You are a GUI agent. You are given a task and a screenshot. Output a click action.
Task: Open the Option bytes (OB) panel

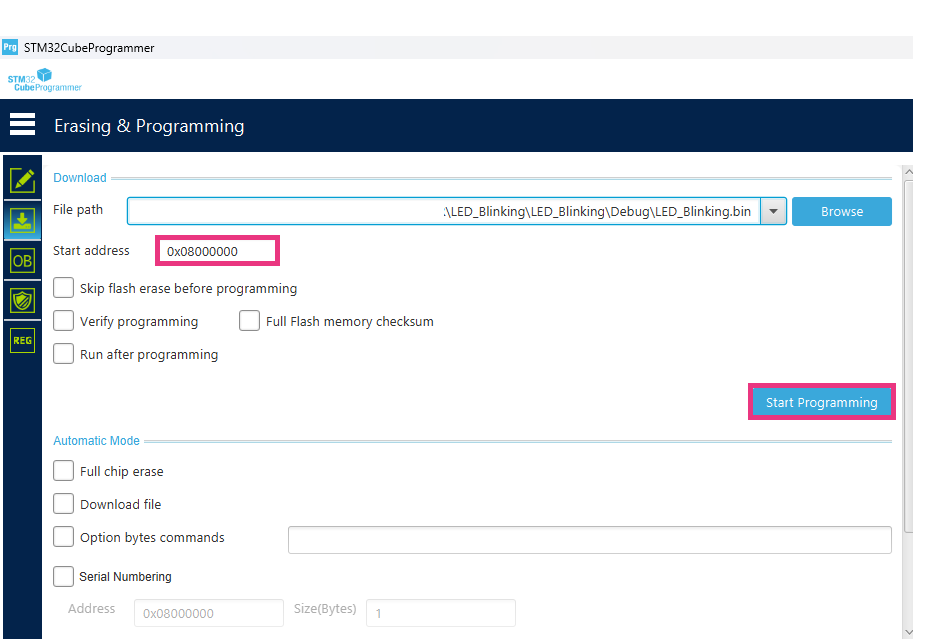(x=21, y=260)
